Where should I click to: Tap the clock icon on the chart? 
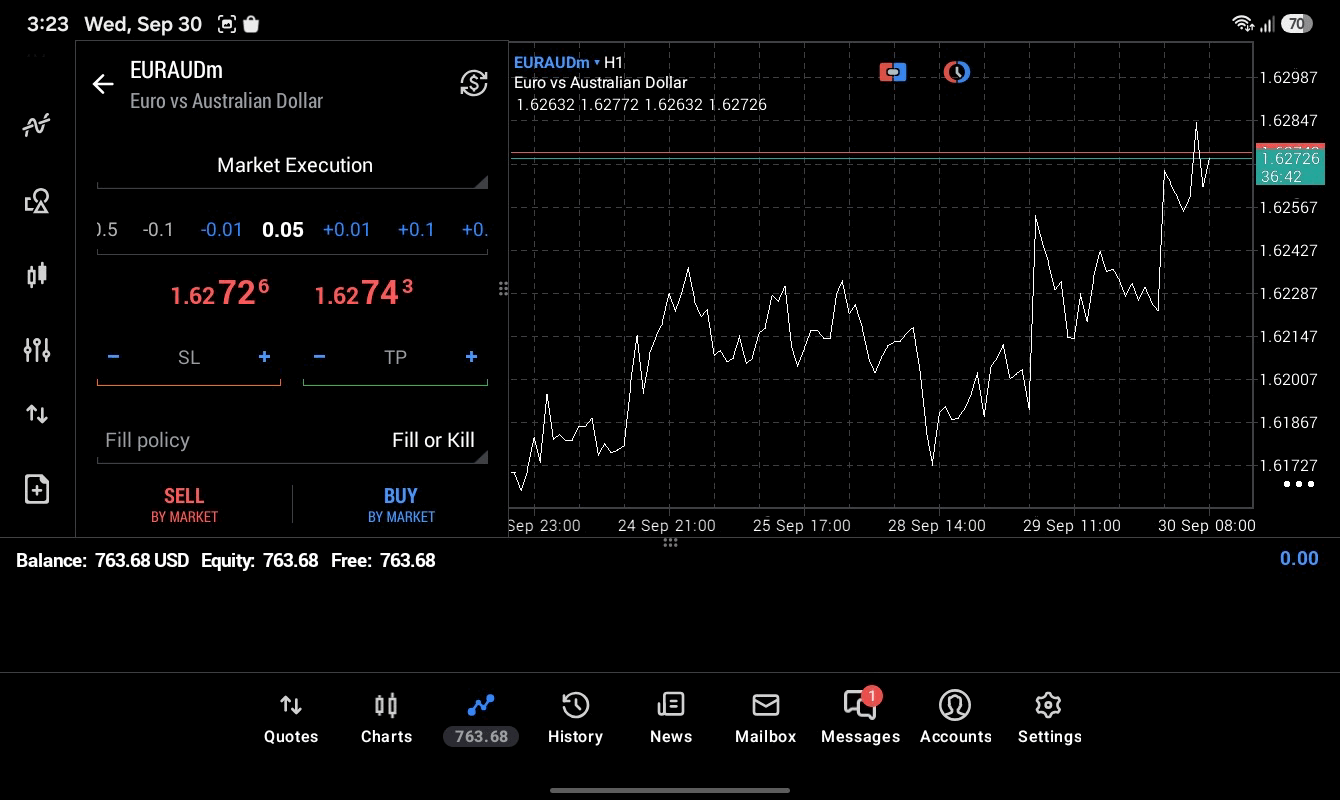(x=957, y=72)
